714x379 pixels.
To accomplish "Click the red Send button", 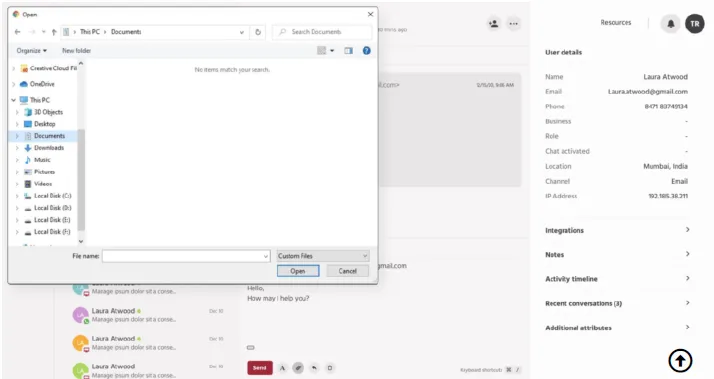I will [x=260, y=368].
